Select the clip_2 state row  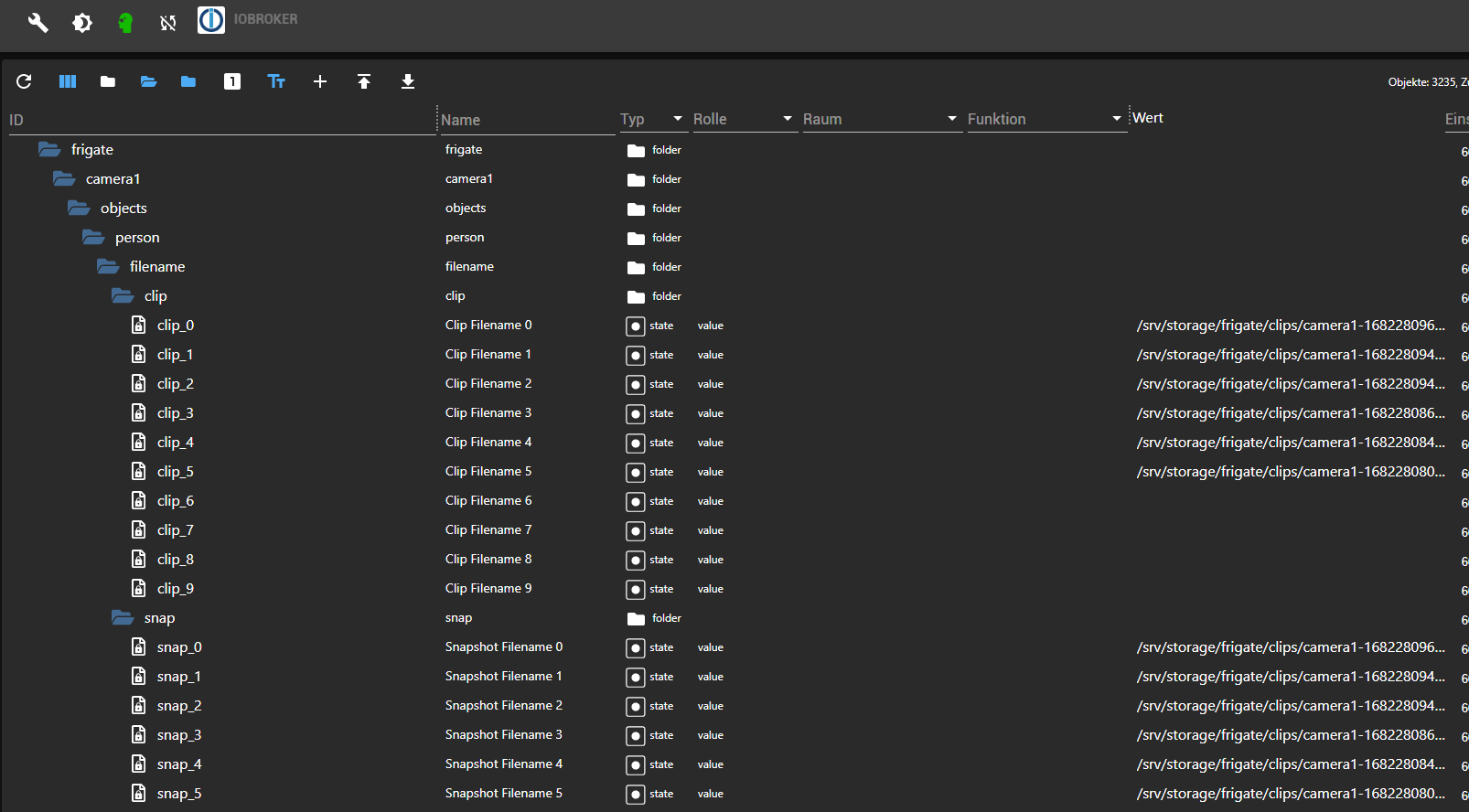[x=734, y=383]
